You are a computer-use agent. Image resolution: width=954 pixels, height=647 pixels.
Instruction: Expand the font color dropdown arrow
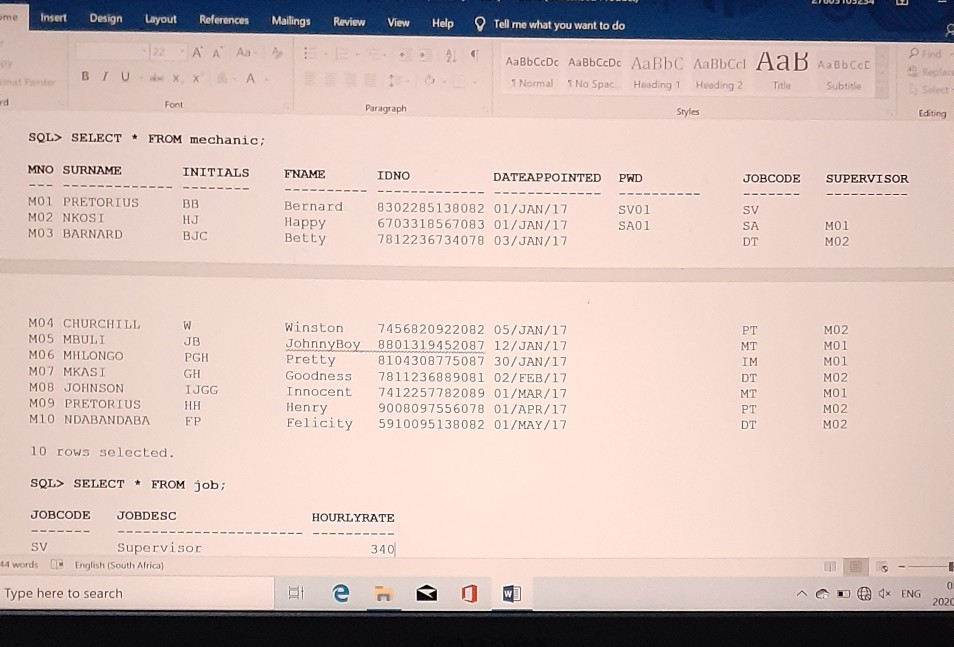(266, 78)
